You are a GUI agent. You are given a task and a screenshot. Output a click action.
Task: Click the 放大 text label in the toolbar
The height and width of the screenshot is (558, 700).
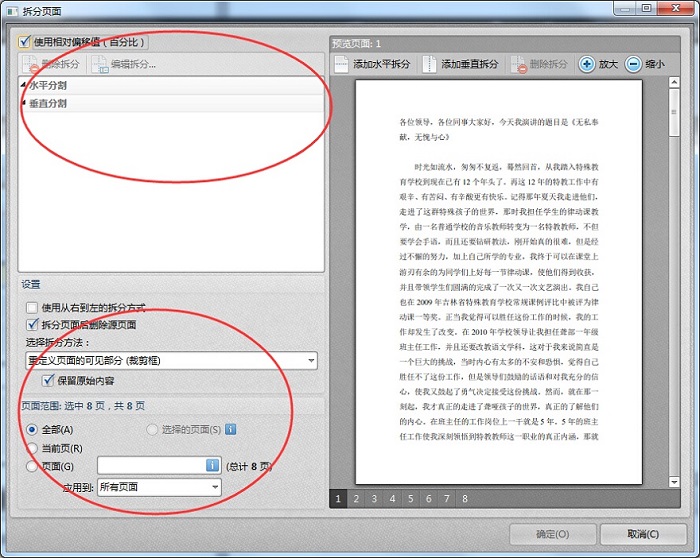coord(608,64)
